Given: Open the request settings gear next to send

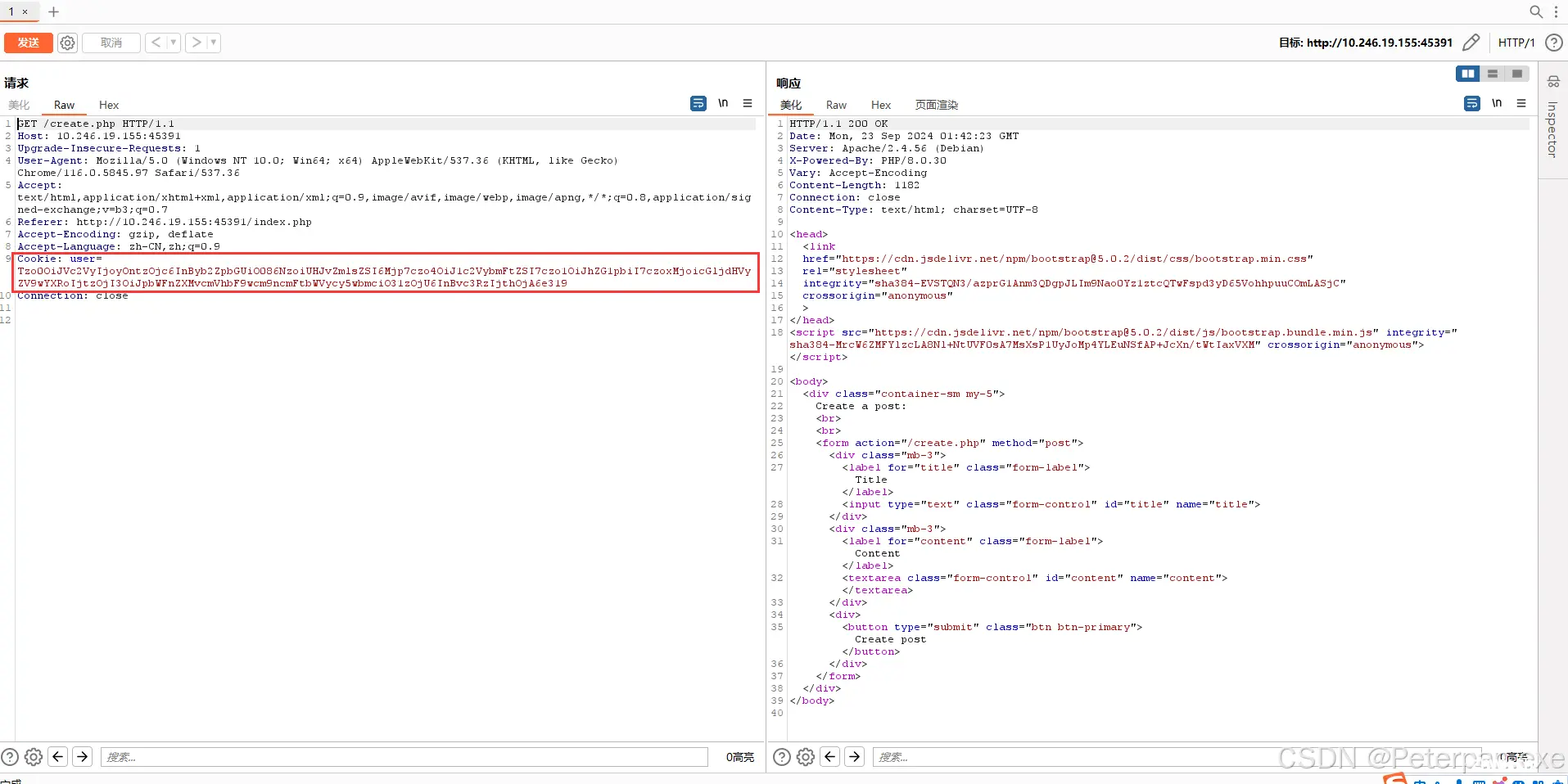Looking at the screenshot, I should 68,43.
